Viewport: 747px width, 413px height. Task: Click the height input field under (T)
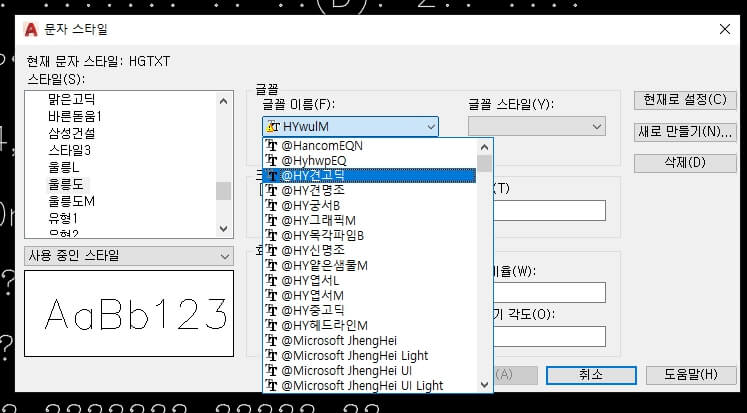[549, 211]
